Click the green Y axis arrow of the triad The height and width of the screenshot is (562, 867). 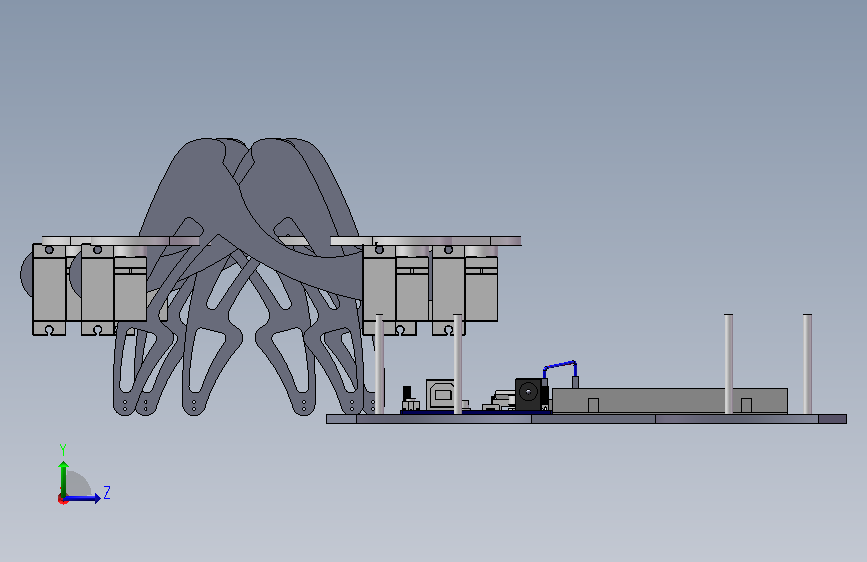[64, 478]
